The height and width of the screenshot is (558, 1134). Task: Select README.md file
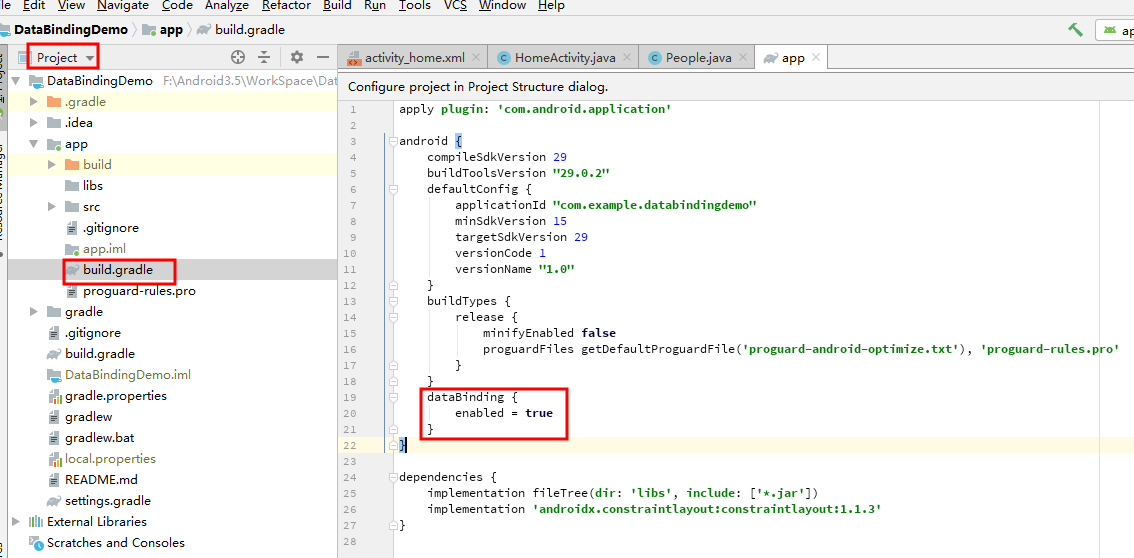coord(101,480)
